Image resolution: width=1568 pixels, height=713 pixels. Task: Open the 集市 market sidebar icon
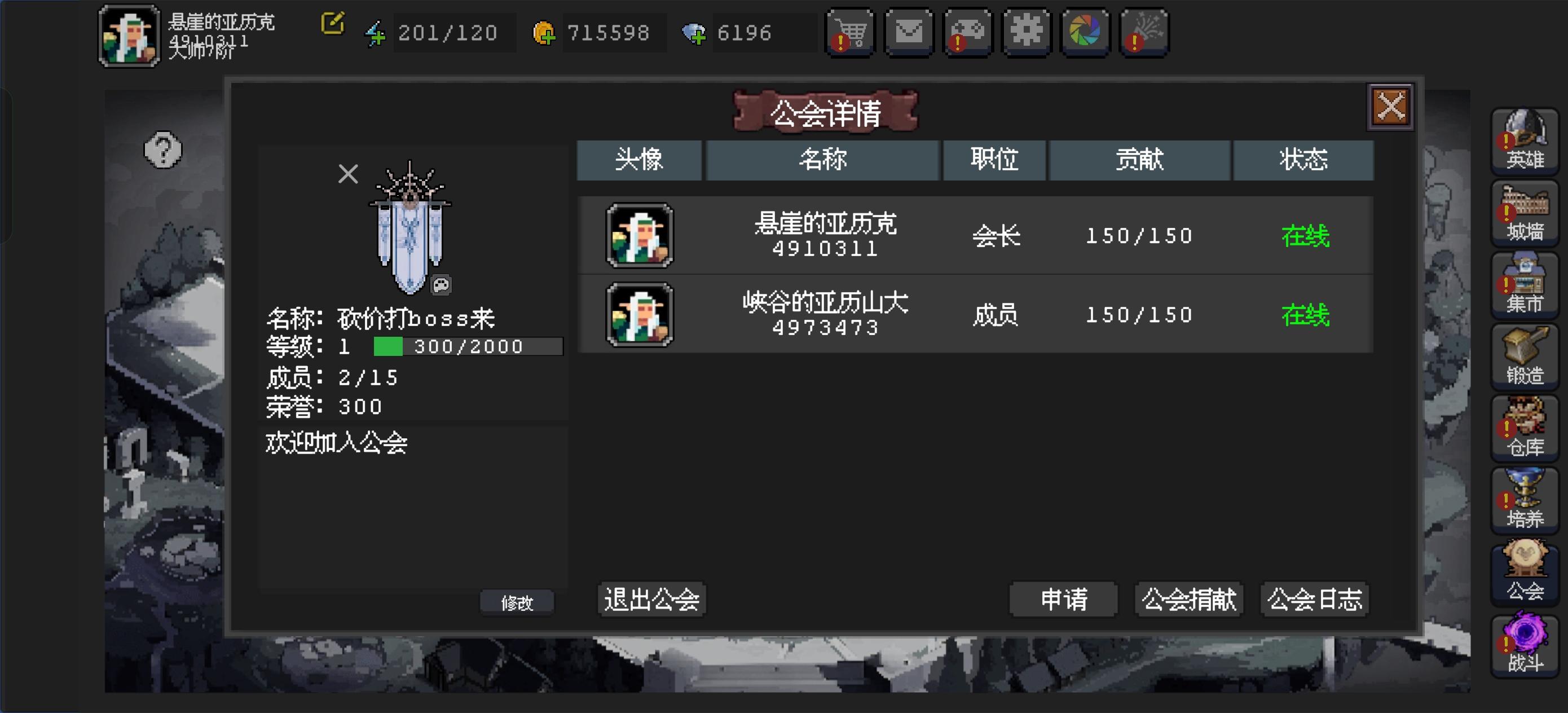pos(1524,284)
